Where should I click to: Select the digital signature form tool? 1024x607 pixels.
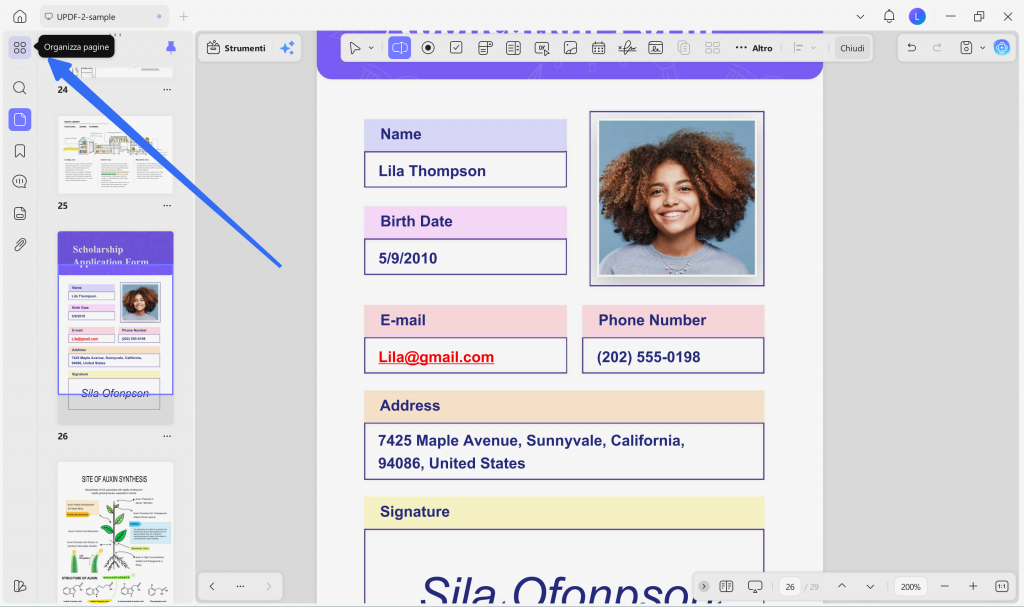pyautogui.click(x=656, y=48)
